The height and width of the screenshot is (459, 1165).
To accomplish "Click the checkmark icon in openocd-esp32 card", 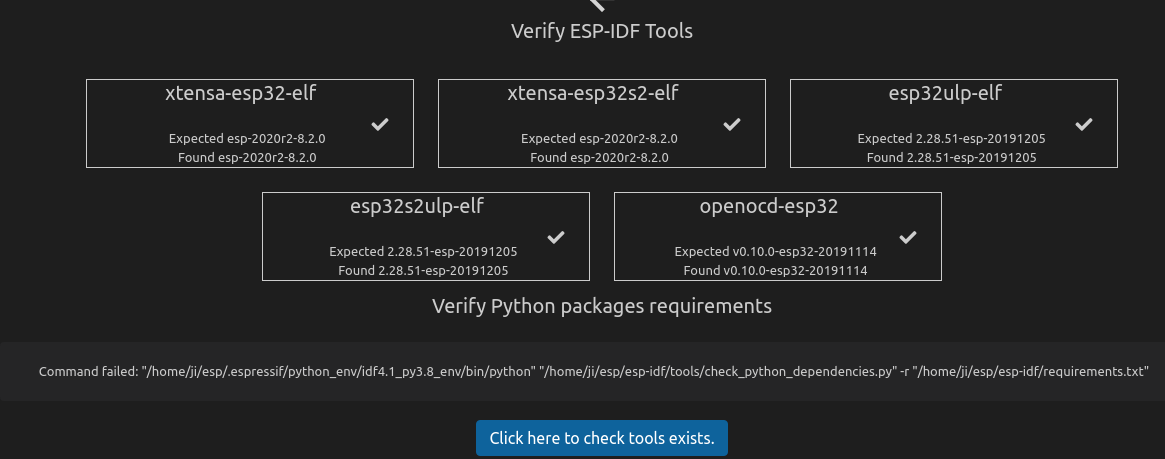I will click(907, 237).
